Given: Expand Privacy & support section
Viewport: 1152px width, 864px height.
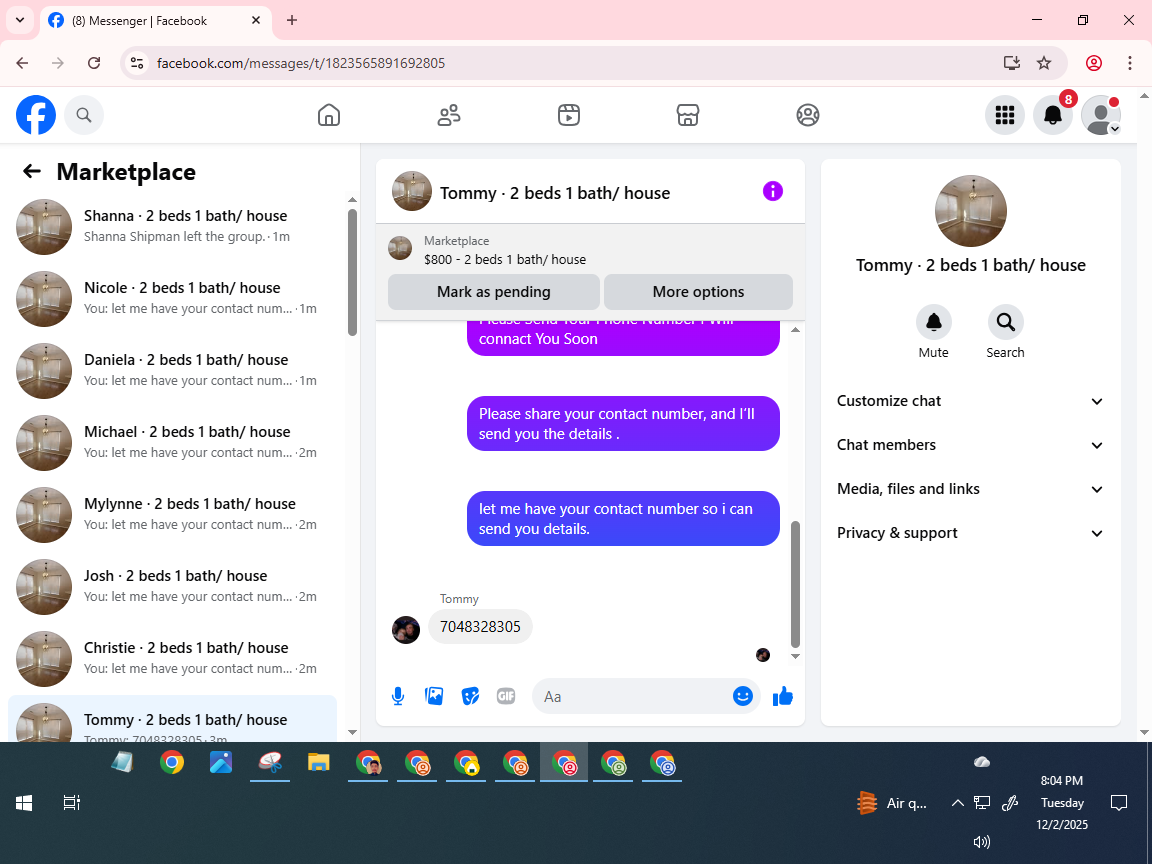Looking at the screenshot, I should [970, 533].
